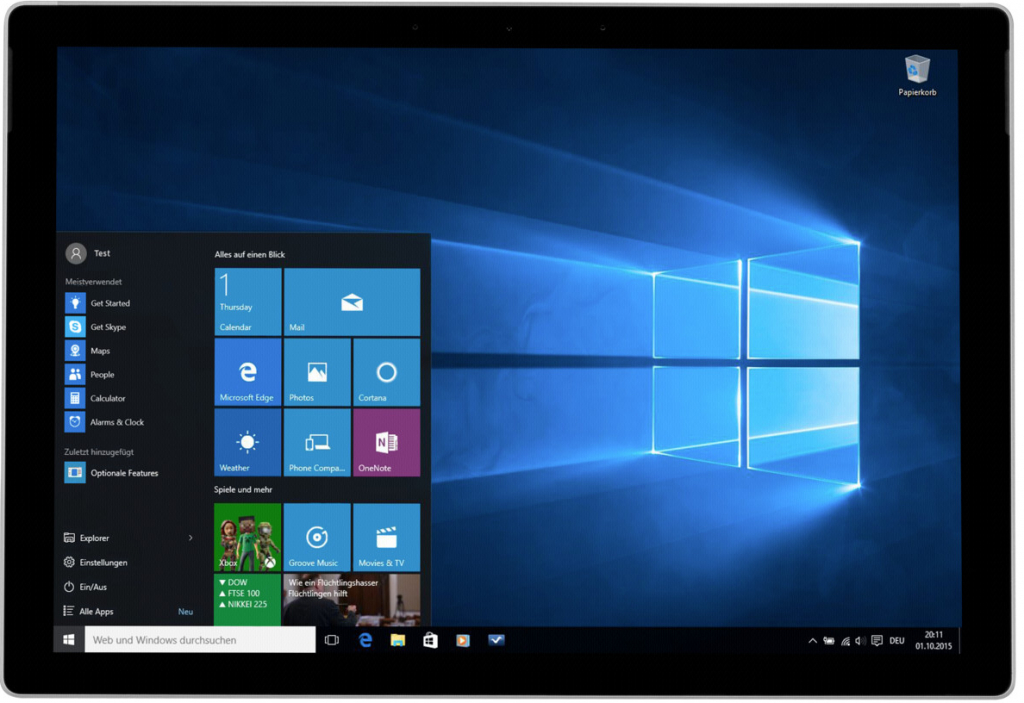Open the Movies & TV tile
The width and height of the screenshot is (1024, 703).
click(386, 537)
